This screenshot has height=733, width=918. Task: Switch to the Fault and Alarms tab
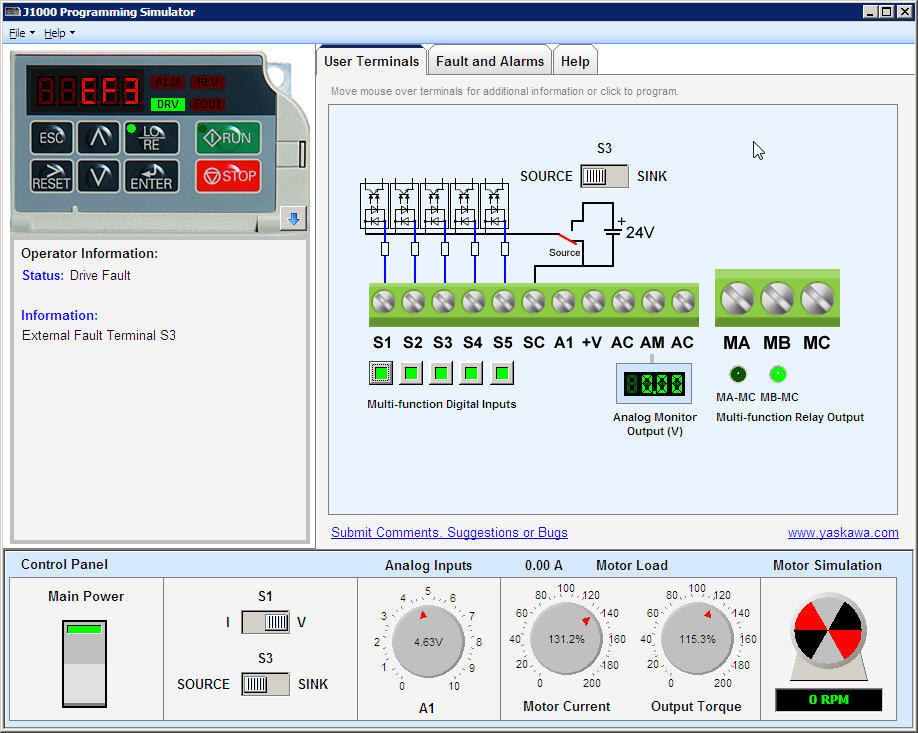(x=489, y=61)
